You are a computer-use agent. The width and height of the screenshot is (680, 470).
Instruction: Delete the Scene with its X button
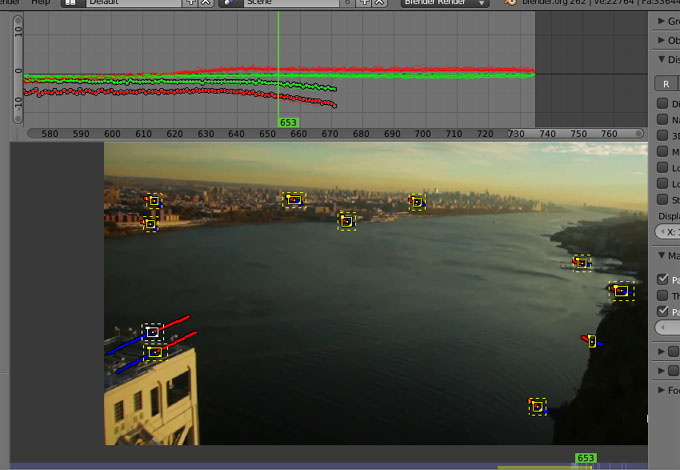[x=379, y=3]
